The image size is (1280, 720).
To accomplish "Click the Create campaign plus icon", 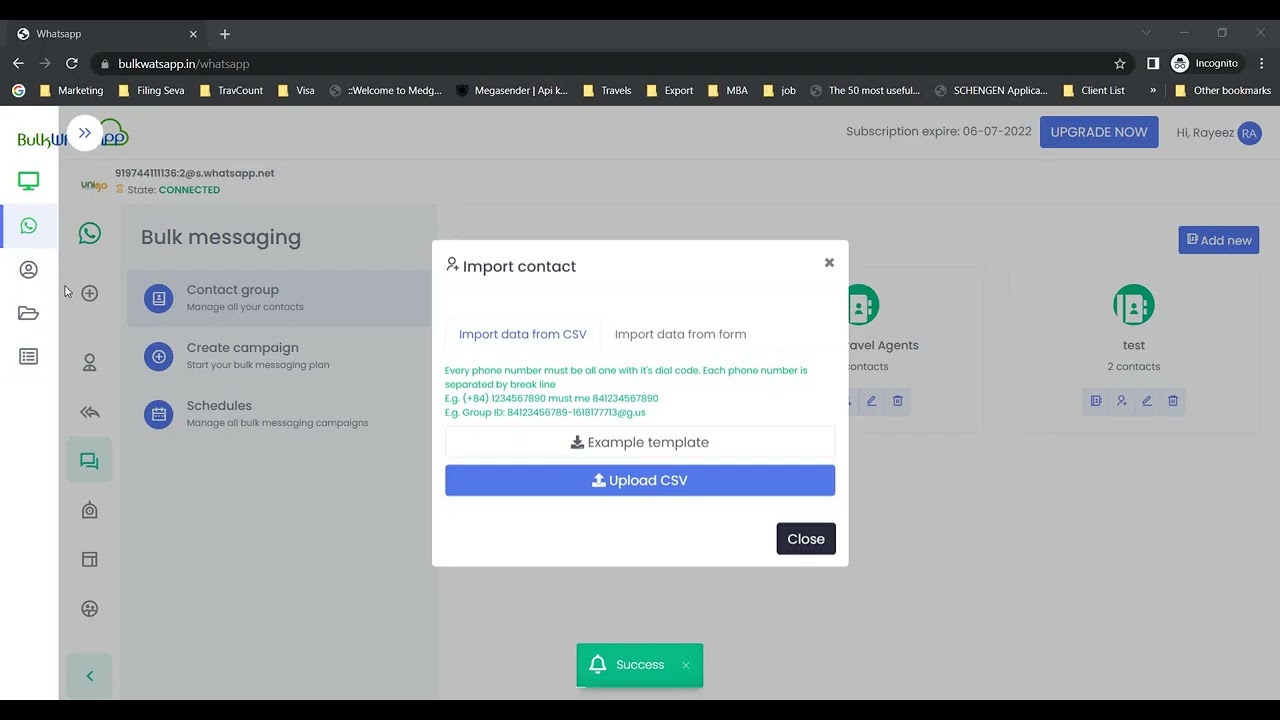I will (x=158, y=356).
